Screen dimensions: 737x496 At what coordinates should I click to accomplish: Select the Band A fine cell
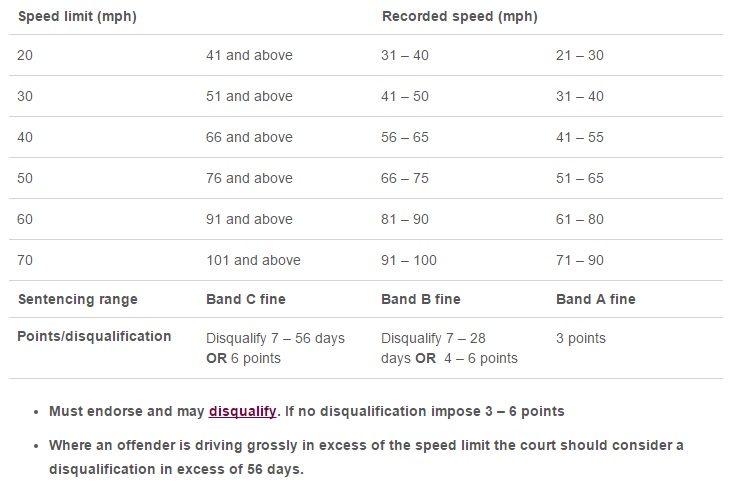click(x=596, y=299)
